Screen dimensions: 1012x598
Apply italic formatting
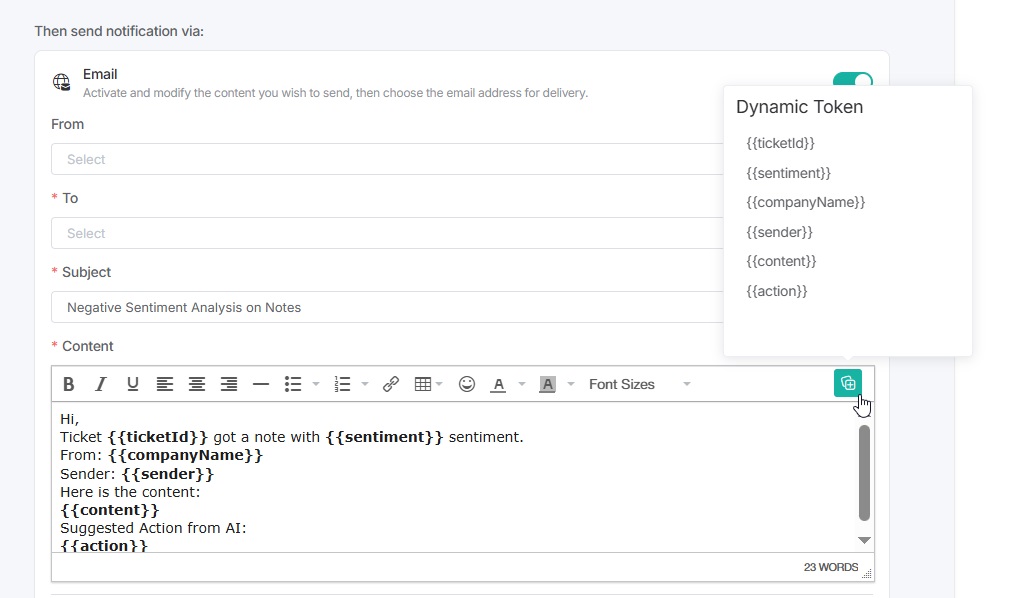[x=100, y=384]
